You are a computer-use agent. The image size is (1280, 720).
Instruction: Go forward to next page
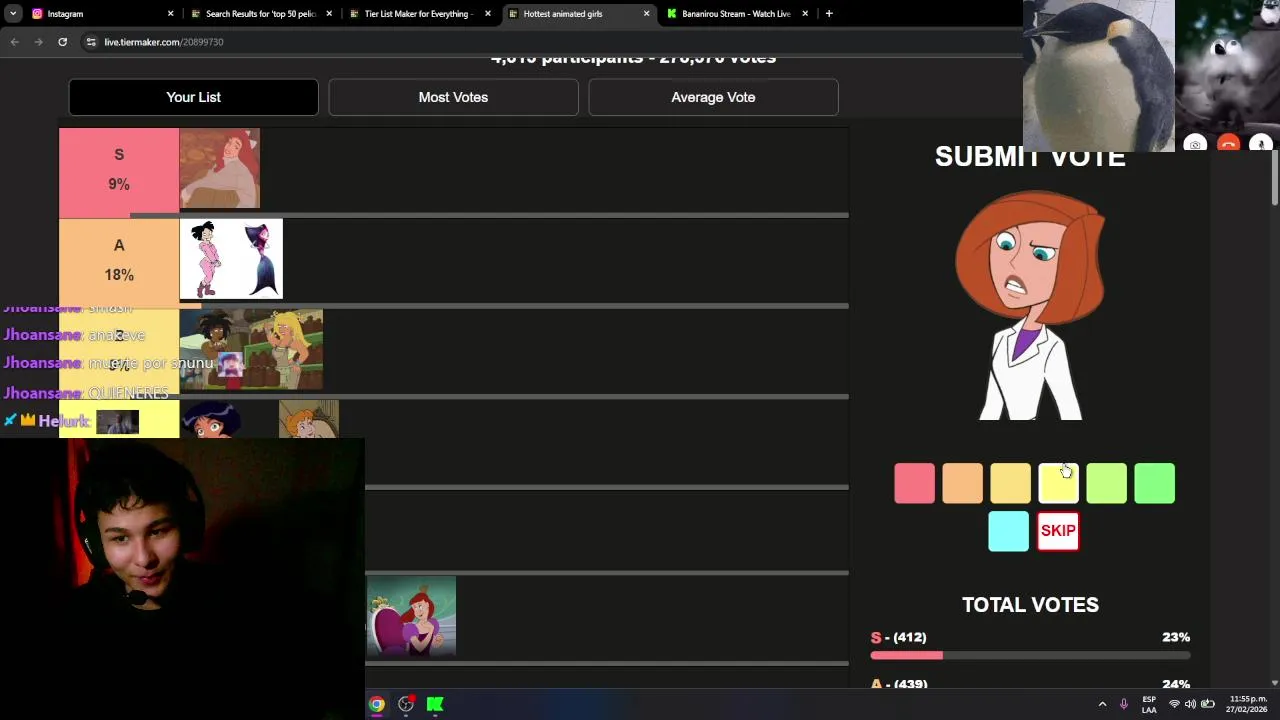[38, 42]
